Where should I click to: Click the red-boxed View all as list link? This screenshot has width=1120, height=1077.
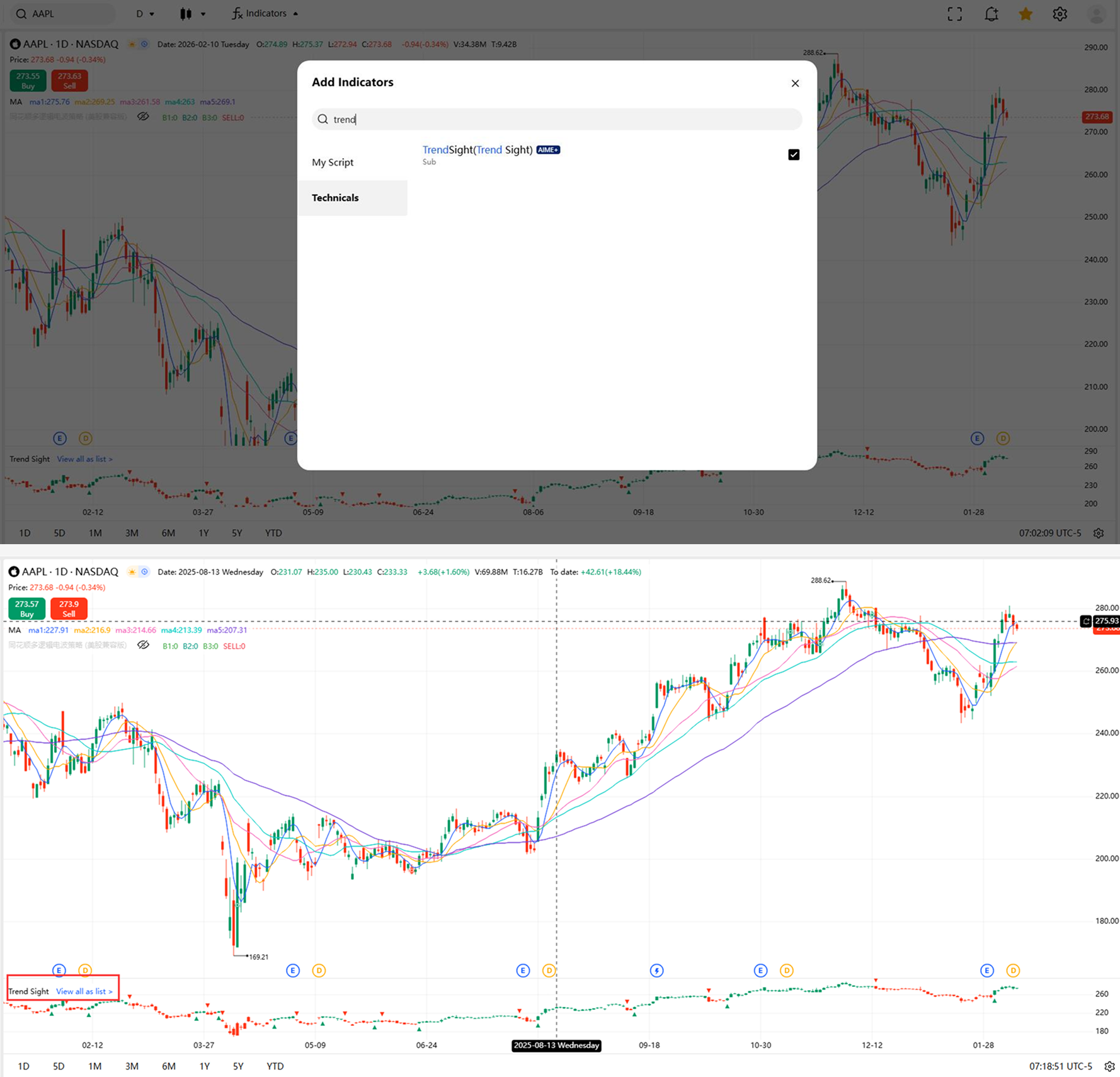84,991
